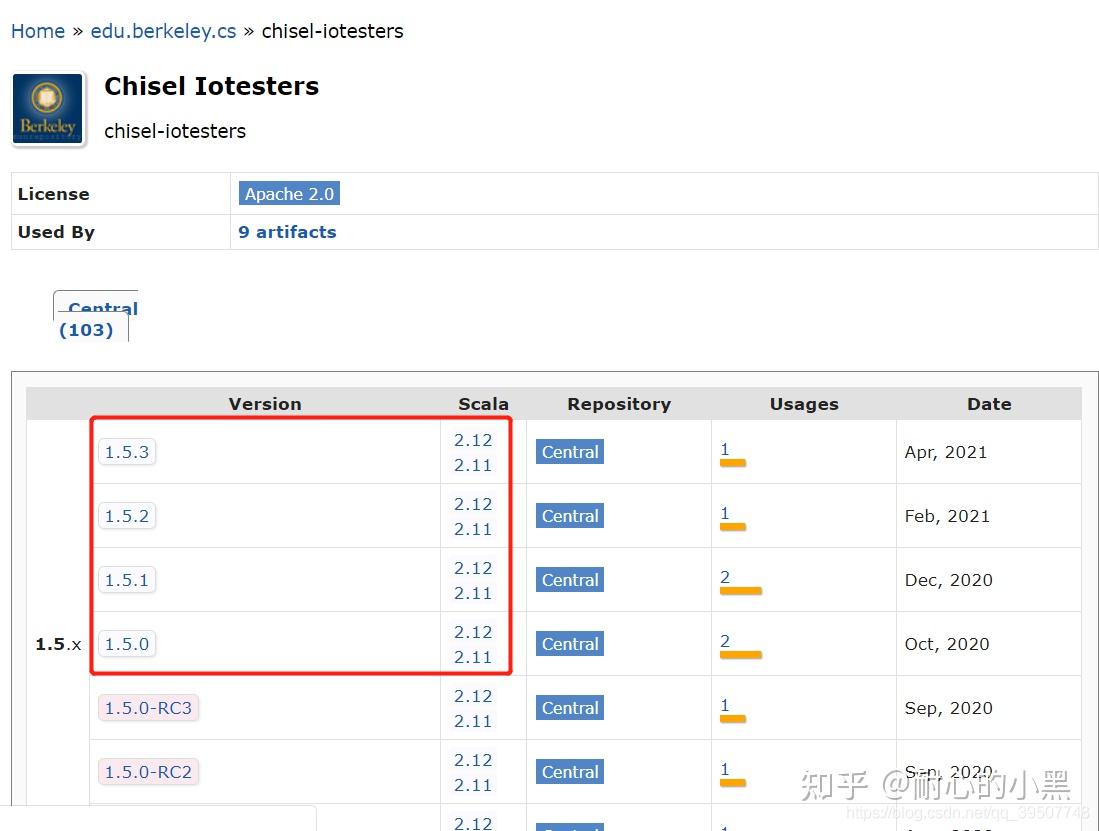
Task: Click the Usages column header
Action: (804, 404)
